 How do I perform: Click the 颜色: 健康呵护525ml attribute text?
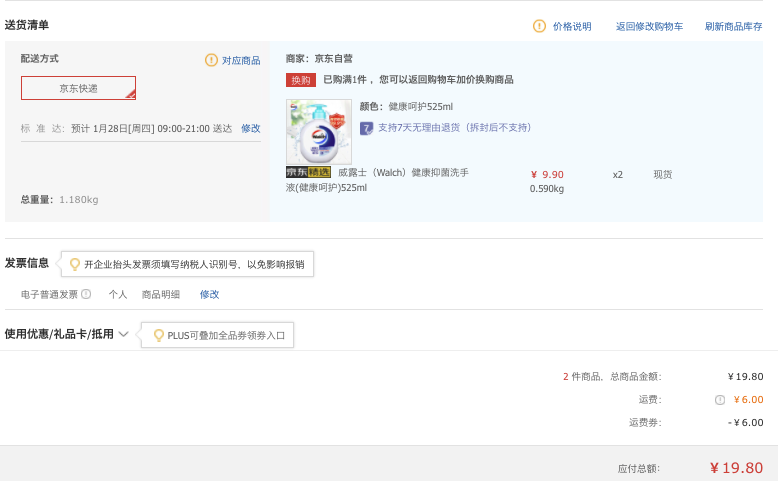coord(406,106)
